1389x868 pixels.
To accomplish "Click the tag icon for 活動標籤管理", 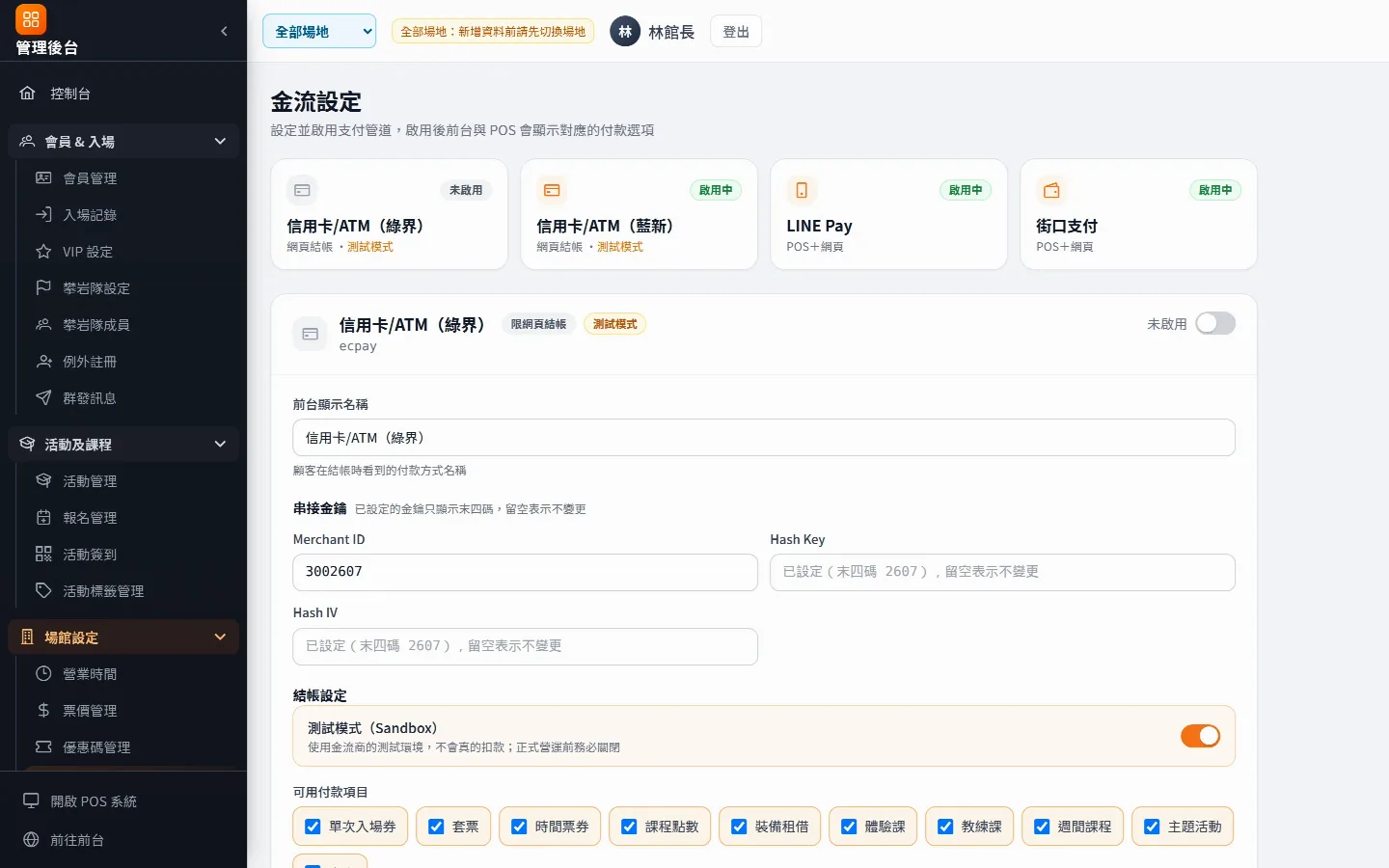I will click(x=43, y=590).
